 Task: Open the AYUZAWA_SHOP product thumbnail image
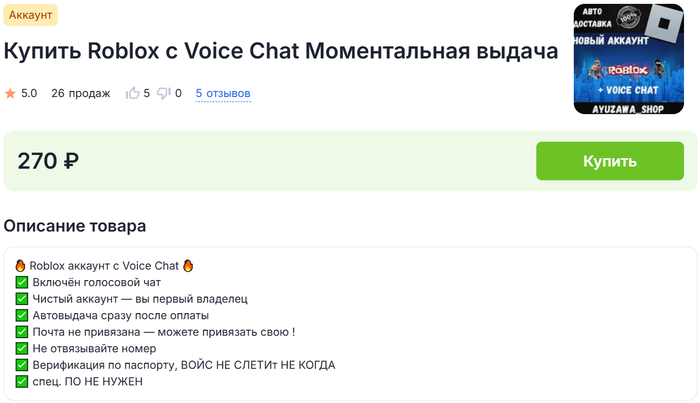[x=628, y=60]
